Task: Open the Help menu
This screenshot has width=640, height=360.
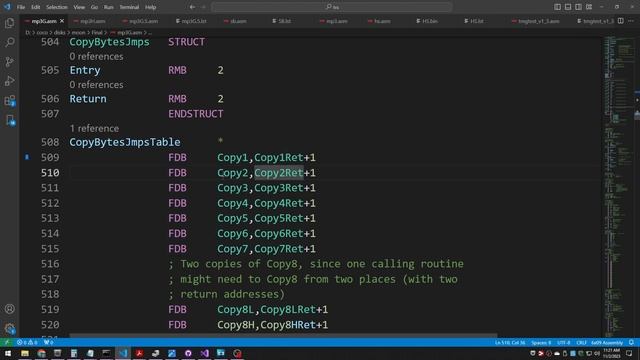Action: coord(151,7)
